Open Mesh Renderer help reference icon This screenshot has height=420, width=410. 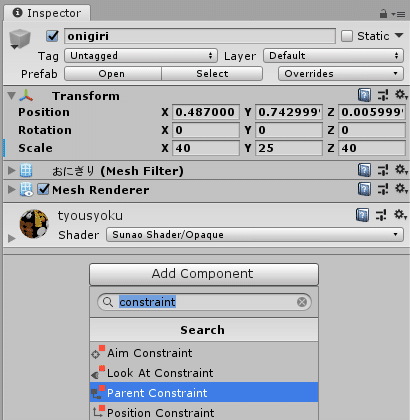[364, 189]
